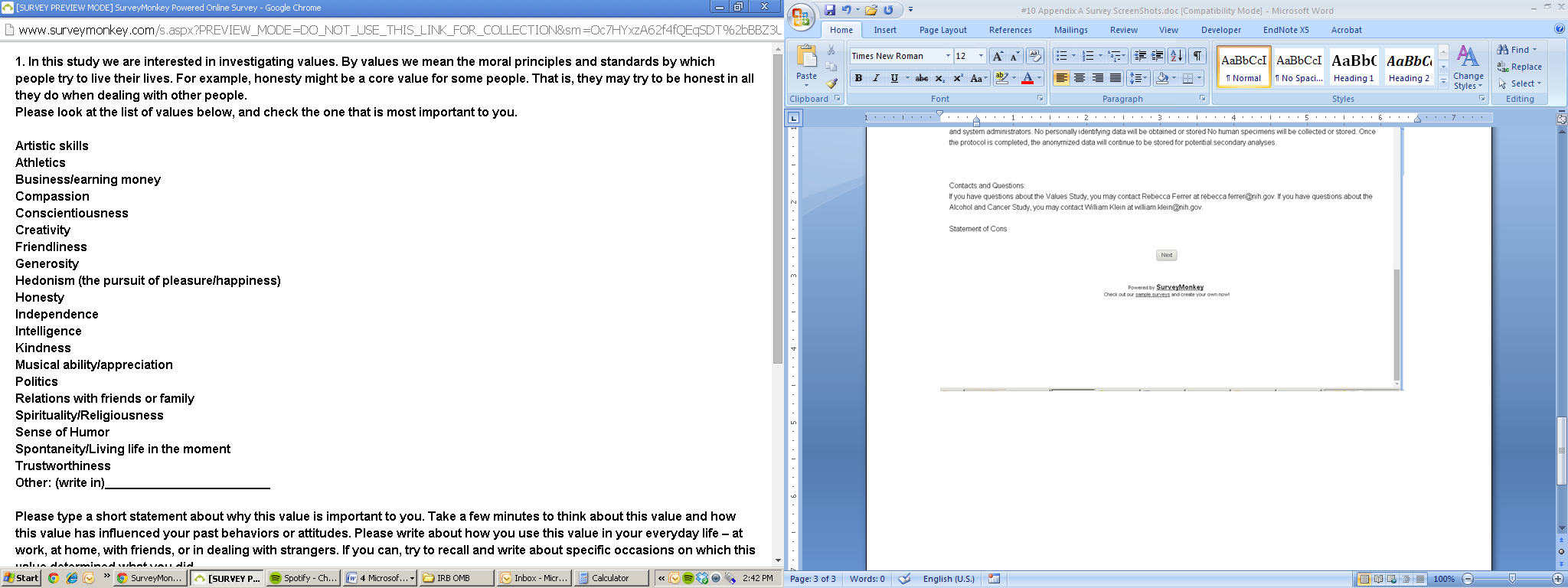Enable Center text alignment
The height and width of the screenshot is (588, 1568).
1080,78
